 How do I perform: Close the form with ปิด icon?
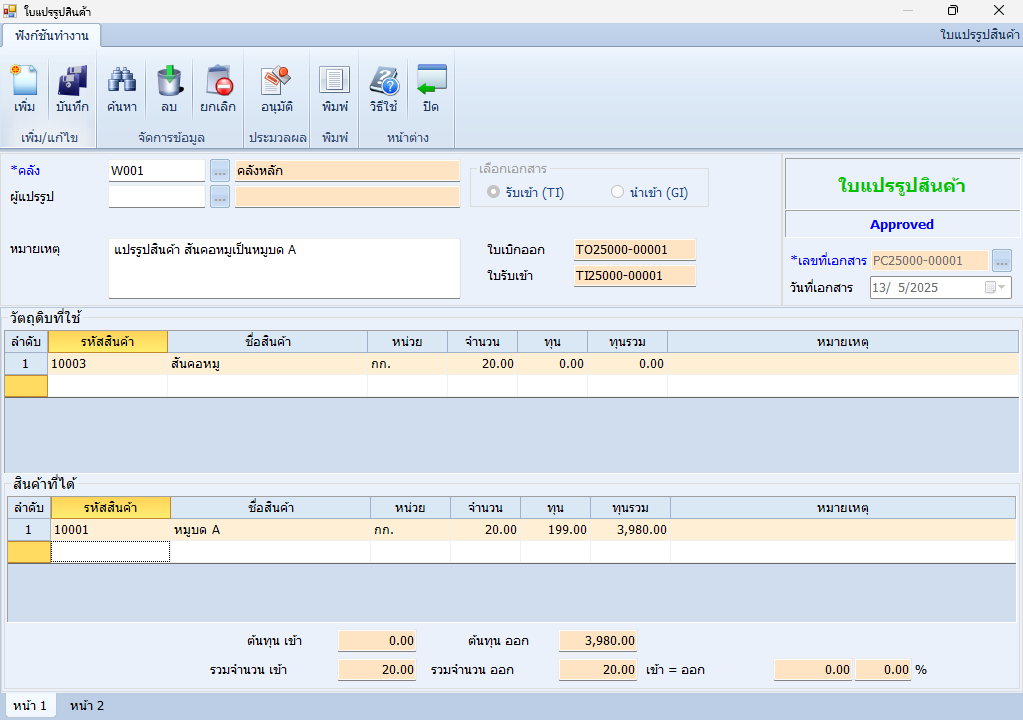(431, 88)
